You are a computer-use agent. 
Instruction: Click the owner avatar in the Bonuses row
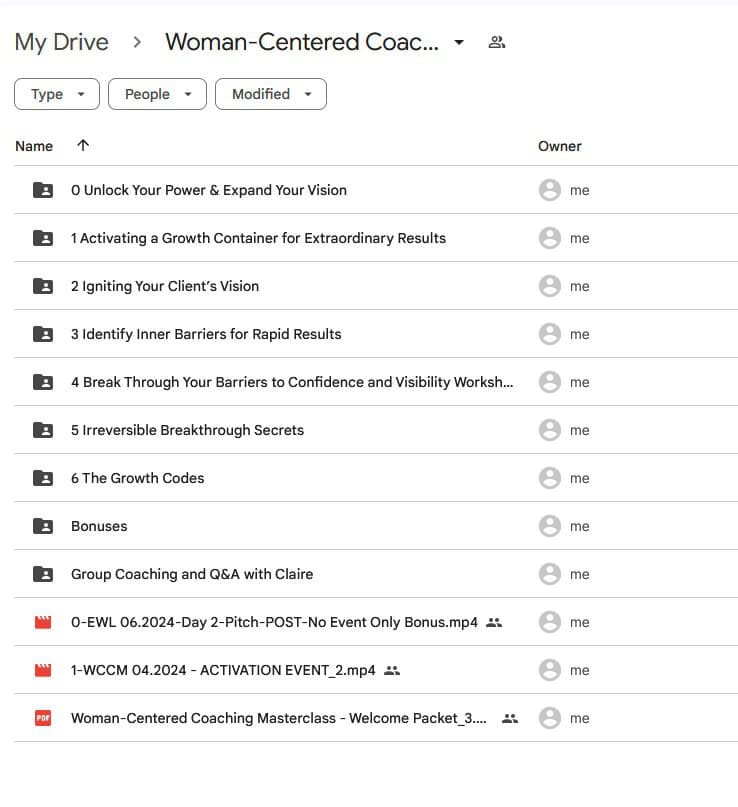tap(549, 526)
